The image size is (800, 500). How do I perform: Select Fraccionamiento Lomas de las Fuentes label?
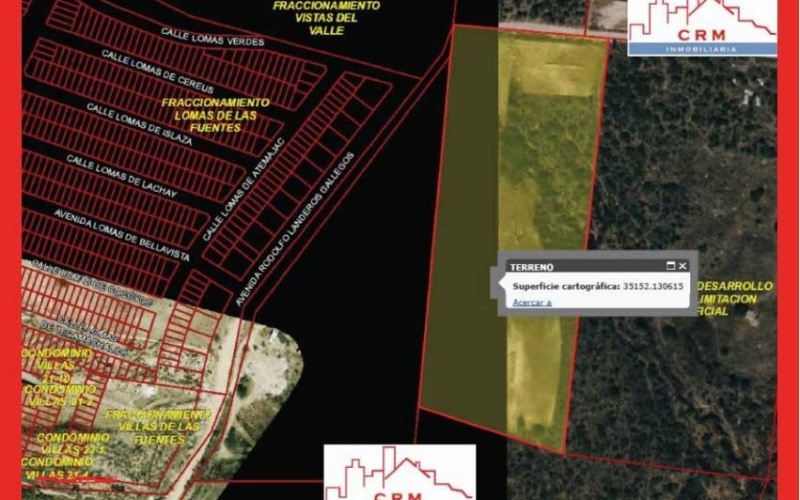pos(214,115)
